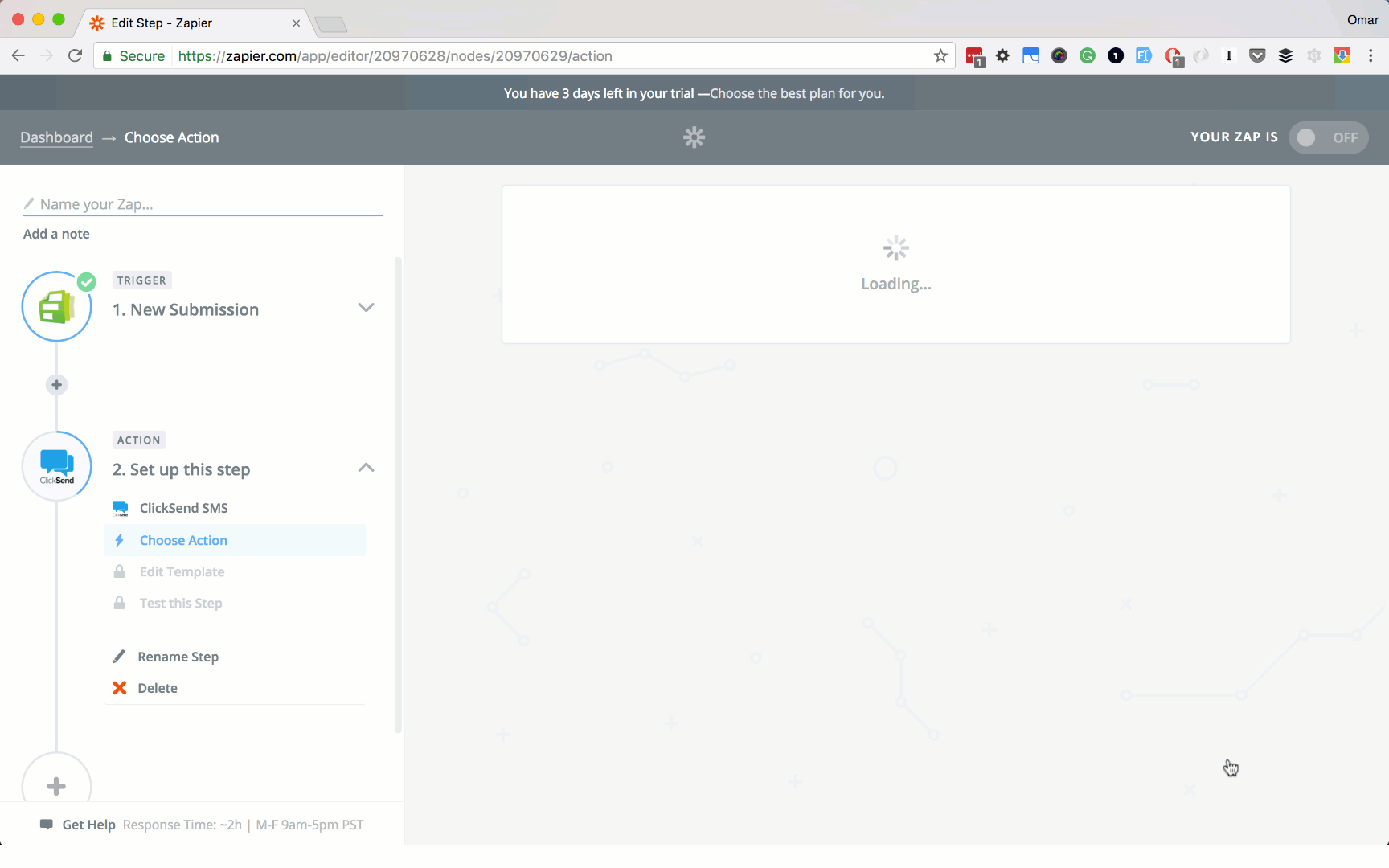Screen dimensions: 1389x868
Task: Expand the New Submission trigger step
Action: pos(366,308)
